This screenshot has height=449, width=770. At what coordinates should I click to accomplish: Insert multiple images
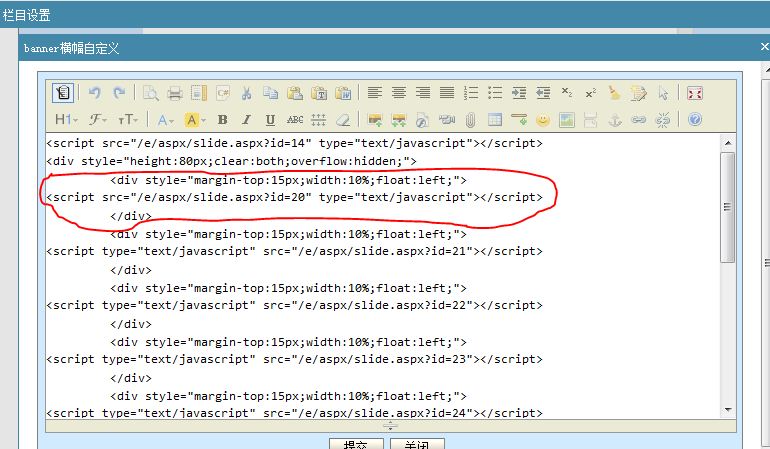pos(399,119)
